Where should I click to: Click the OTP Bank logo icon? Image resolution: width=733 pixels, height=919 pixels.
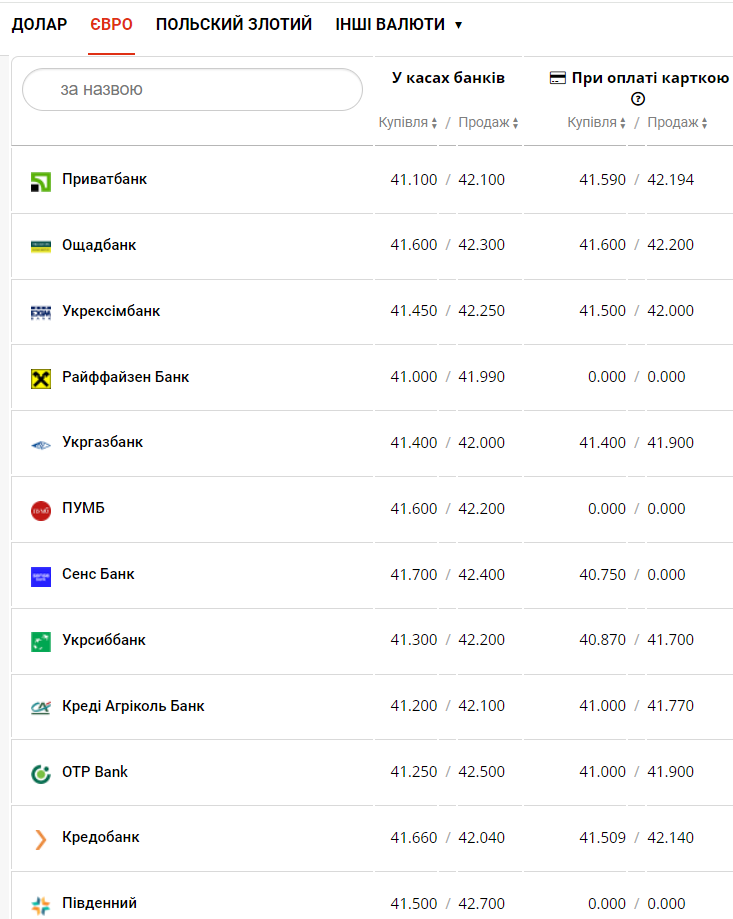[40, 774]
